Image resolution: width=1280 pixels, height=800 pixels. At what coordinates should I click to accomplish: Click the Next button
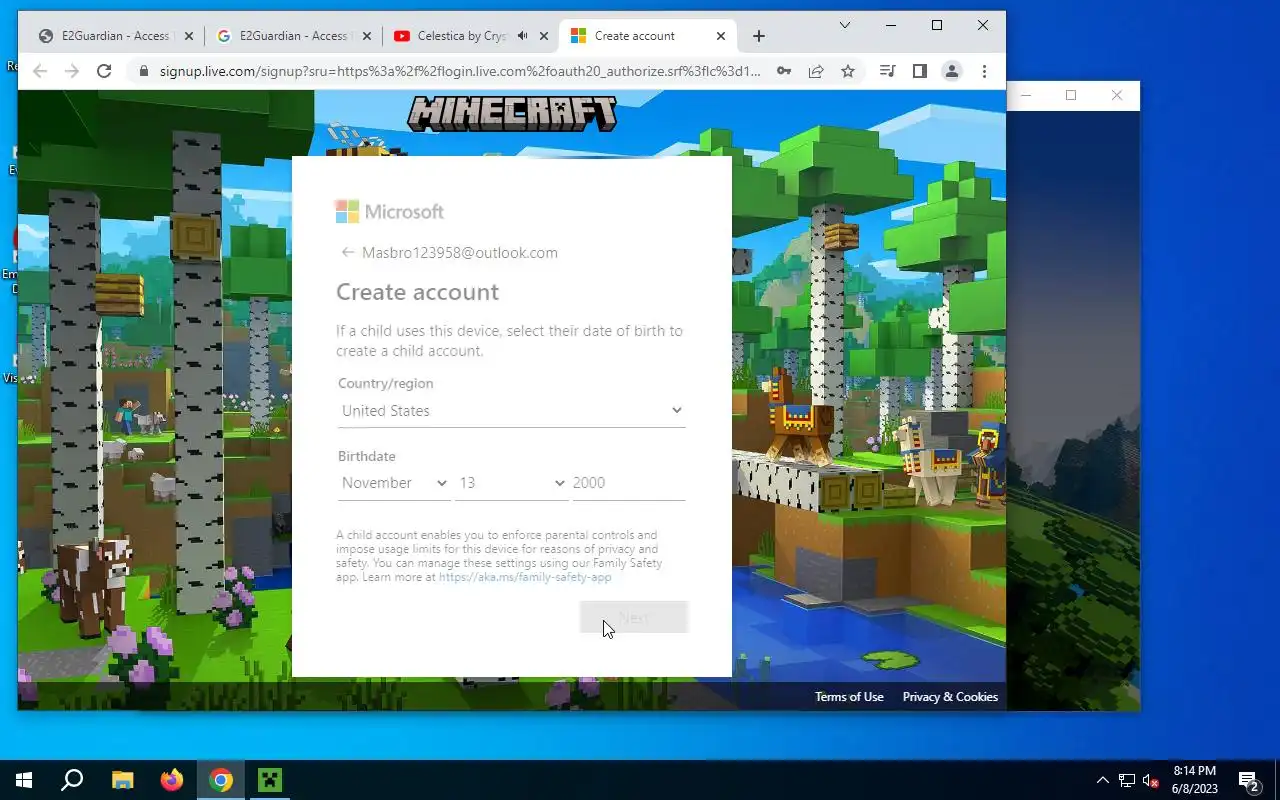634,618
